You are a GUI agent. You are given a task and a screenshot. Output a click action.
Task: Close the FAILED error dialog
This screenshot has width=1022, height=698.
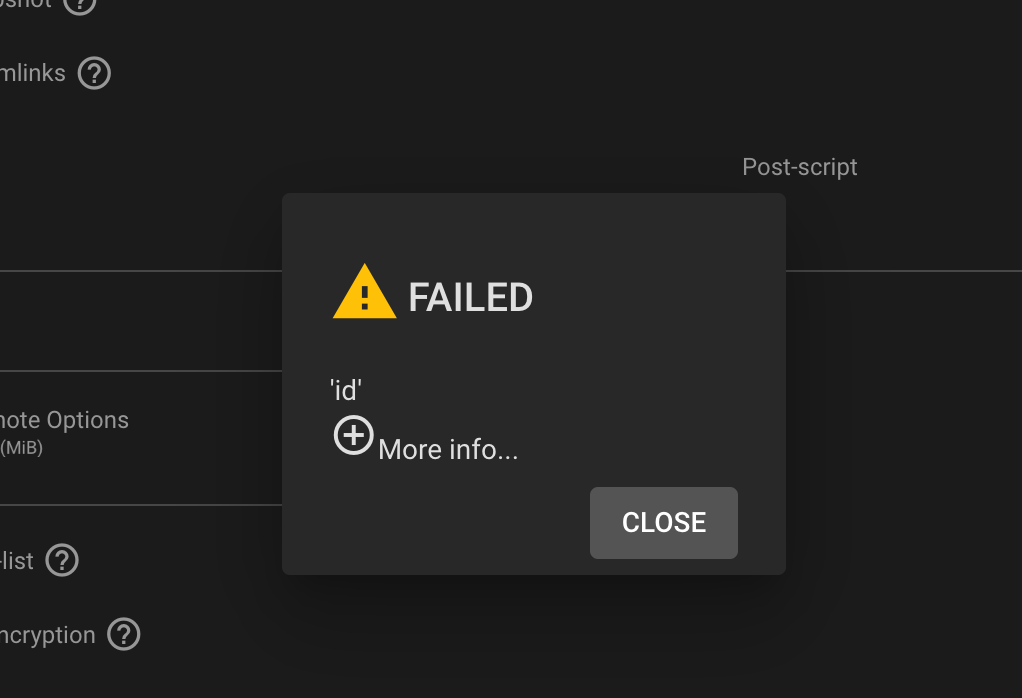[x=664, y=523]
